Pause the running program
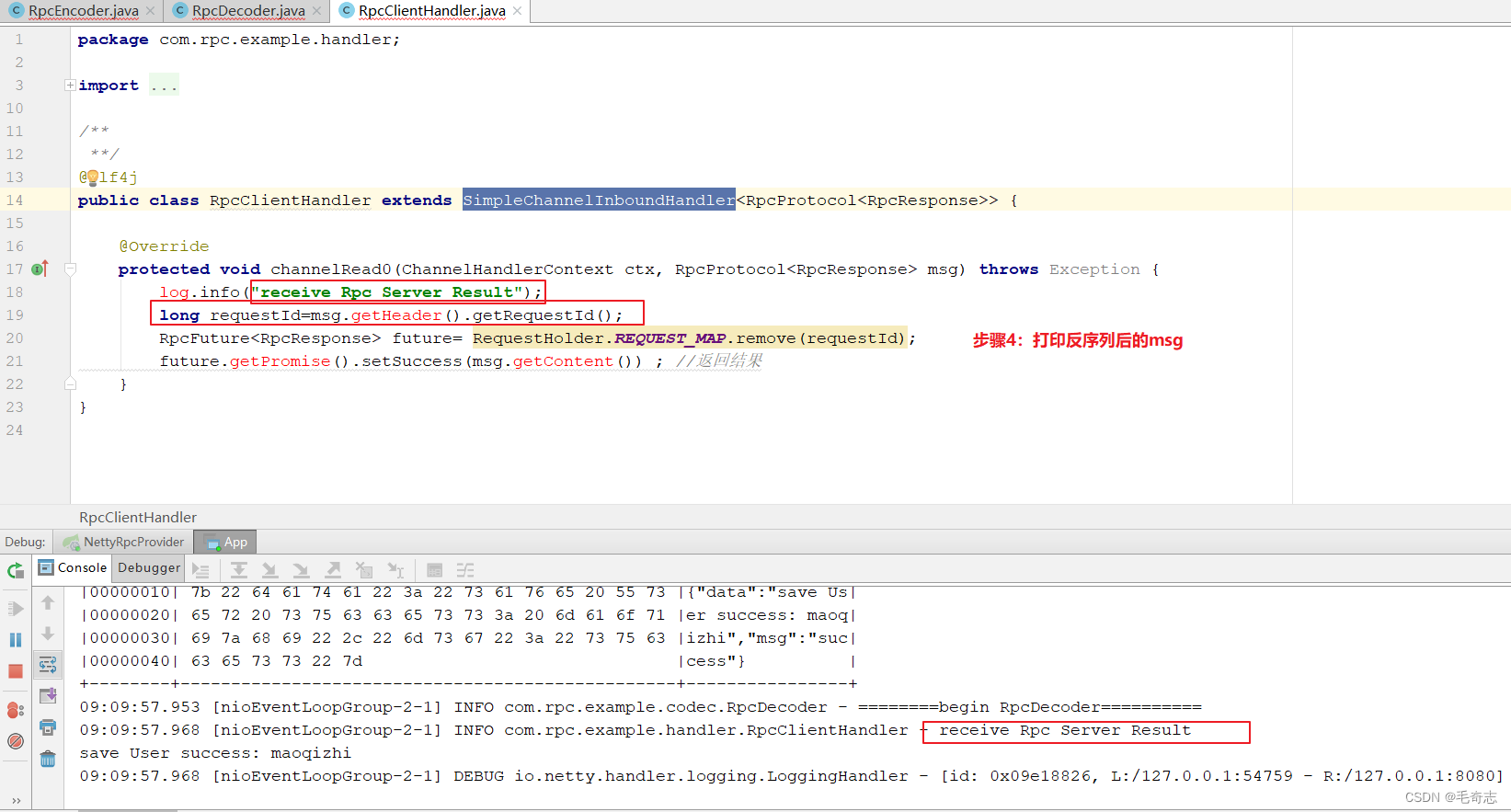This screenshot has height=812, width=1511. tap(16, 640)
